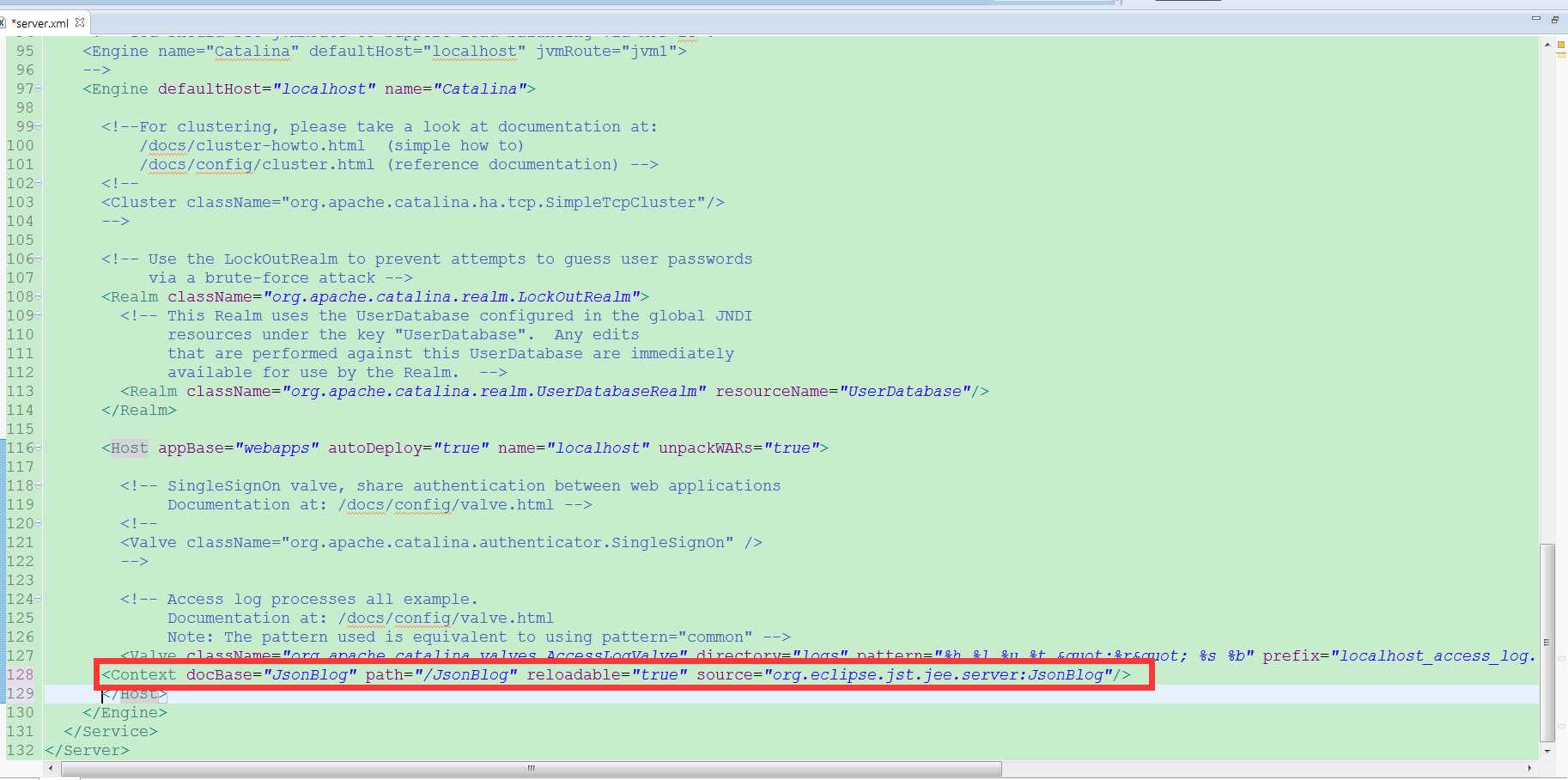The width and height of the screenshot is (1568, 780).
Task: Click the vertical scrollbar down arrow
Action: coord(1547,752)
